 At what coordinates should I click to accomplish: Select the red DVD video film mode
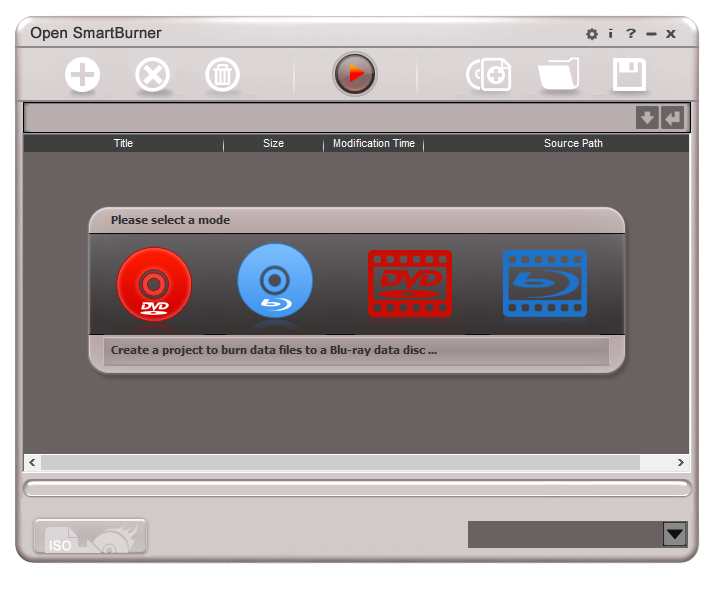[x=410, y=283]
